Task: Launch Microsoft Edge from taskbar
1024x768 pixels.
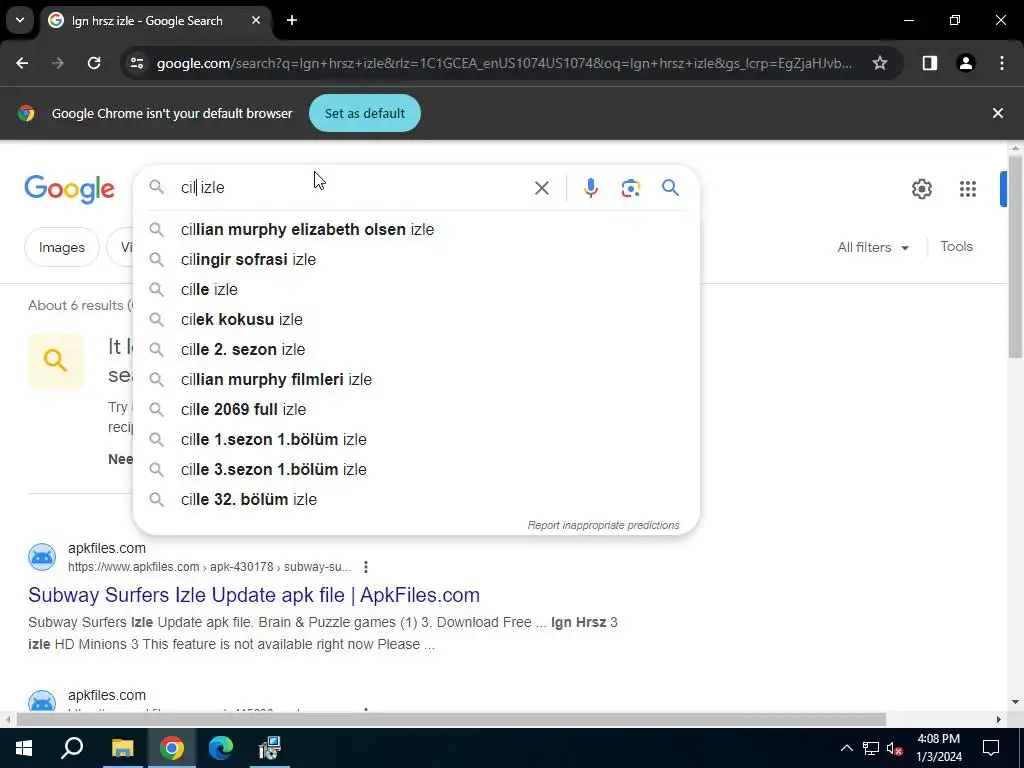Action: 221,748
